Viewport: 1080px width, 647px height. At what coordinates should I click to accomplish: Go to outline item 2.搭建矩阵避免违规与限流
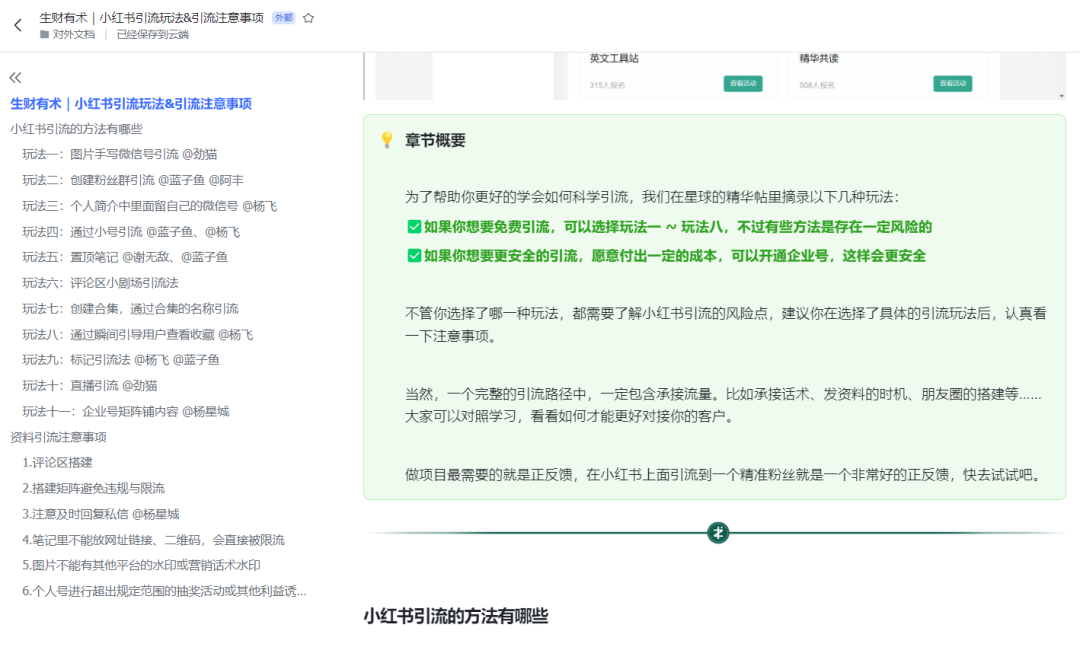pos(94,489)
